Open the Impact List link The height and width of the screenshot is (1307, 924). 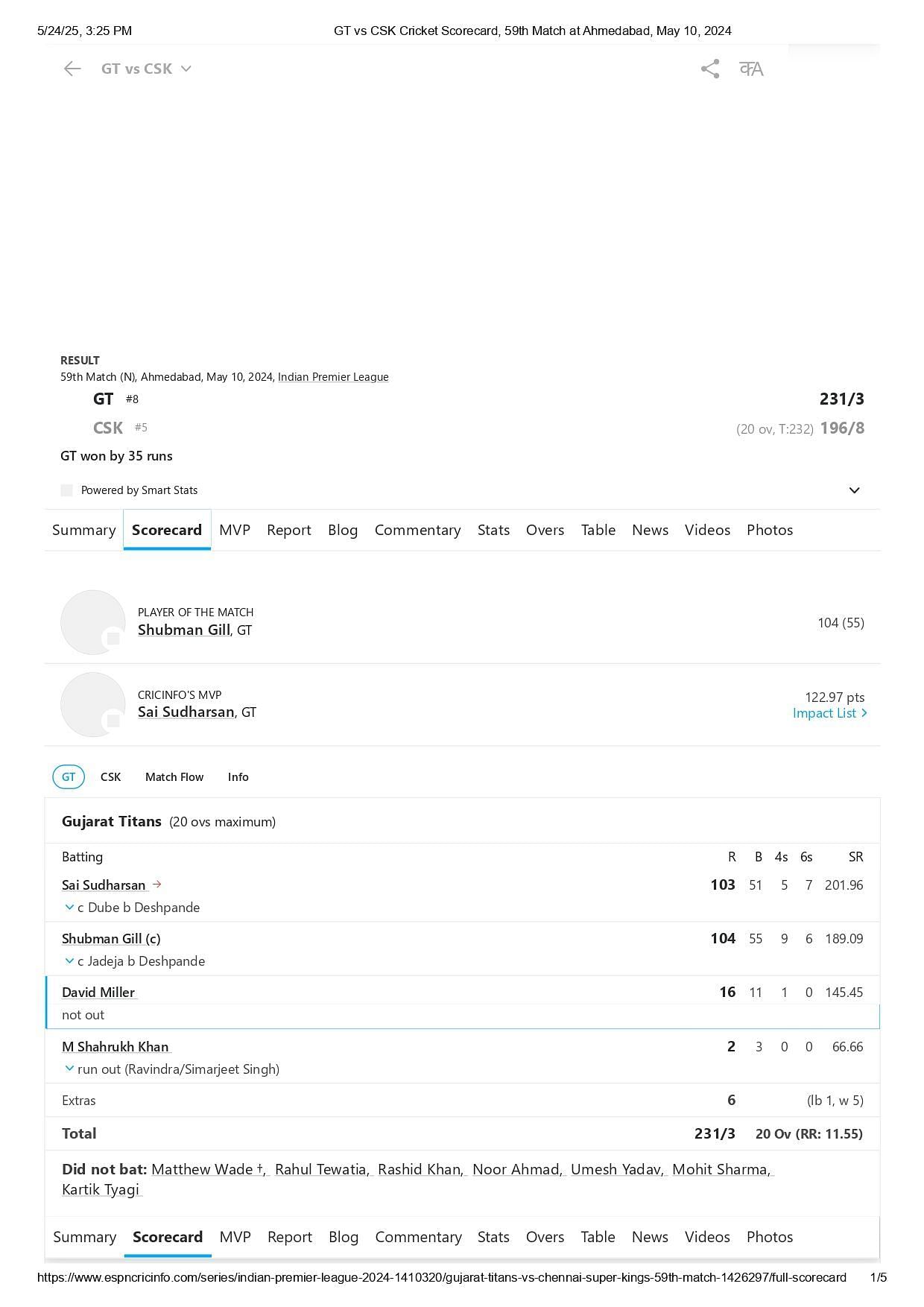(829, 713)
